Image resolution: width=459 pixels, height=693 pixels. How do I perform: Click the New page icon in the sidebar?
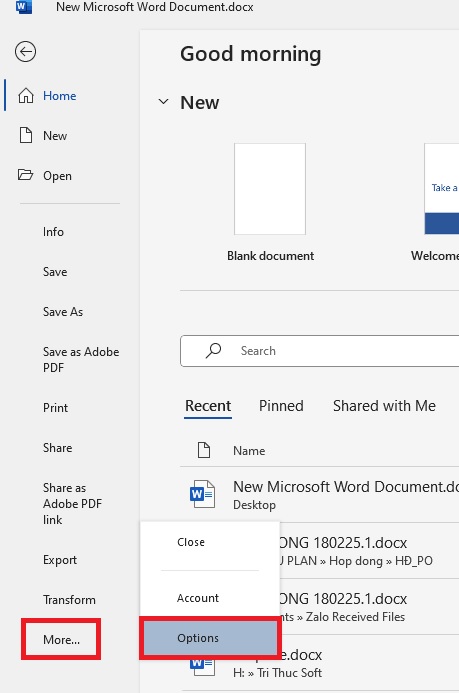click(x=26, y=135)
